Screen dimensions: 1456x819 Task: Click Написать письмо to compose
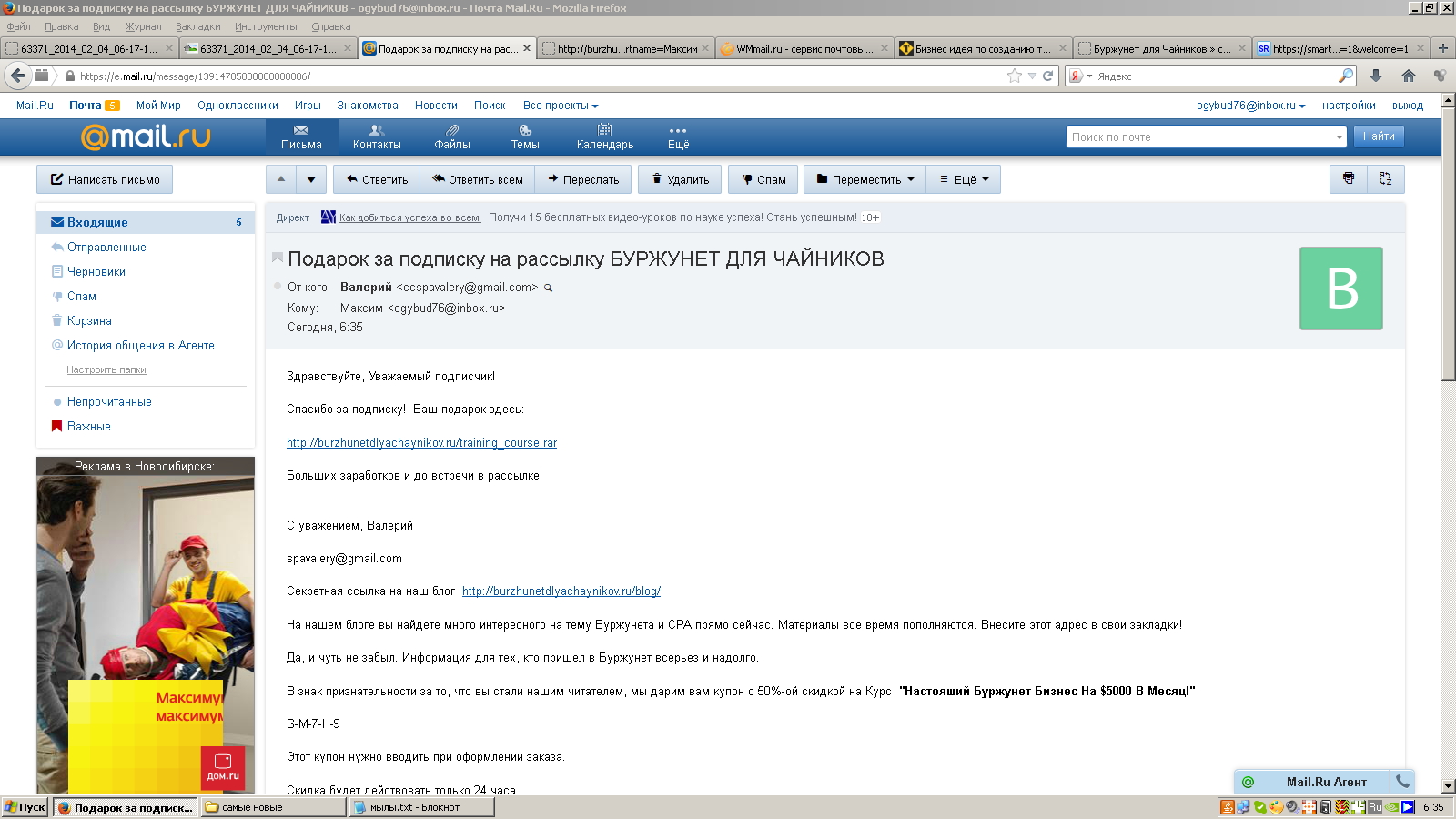[105, 179]
